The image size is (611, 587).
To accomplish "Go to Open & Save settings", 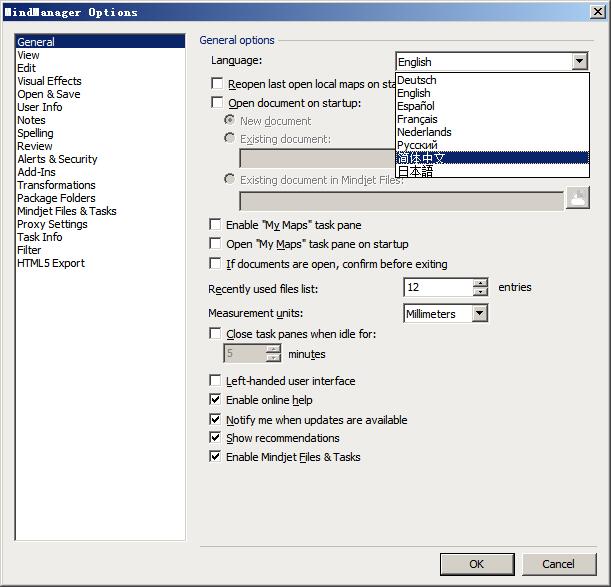I will pos(48,94).
